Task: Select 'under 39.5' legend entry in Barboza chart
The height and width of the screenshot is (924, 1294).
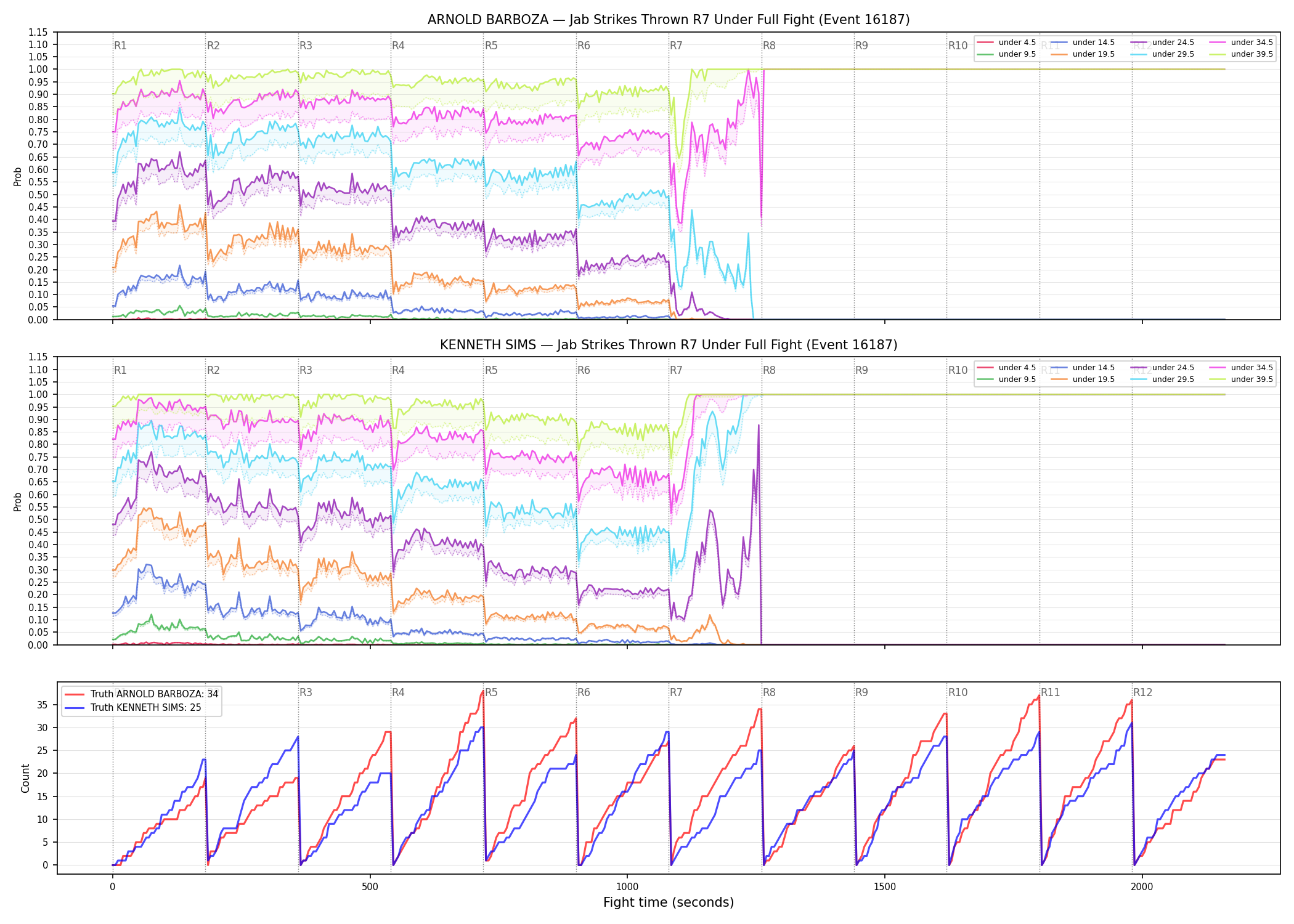Action: coord(1242,54)
